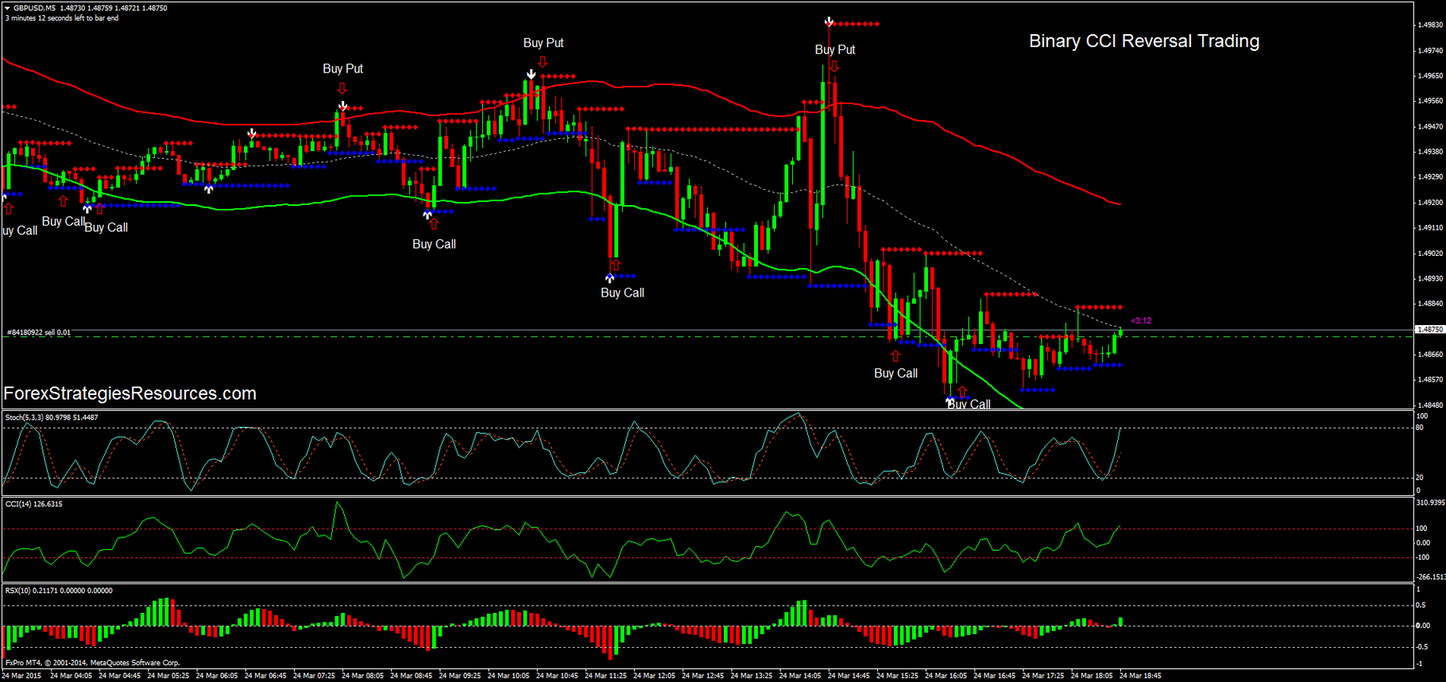Viewport: 1446px width, 682px height.
Task: Click the 'FxPro MT4, © 2001-2014, MetaQuotes Software Corp.' text
Action: tap(92, 663)
